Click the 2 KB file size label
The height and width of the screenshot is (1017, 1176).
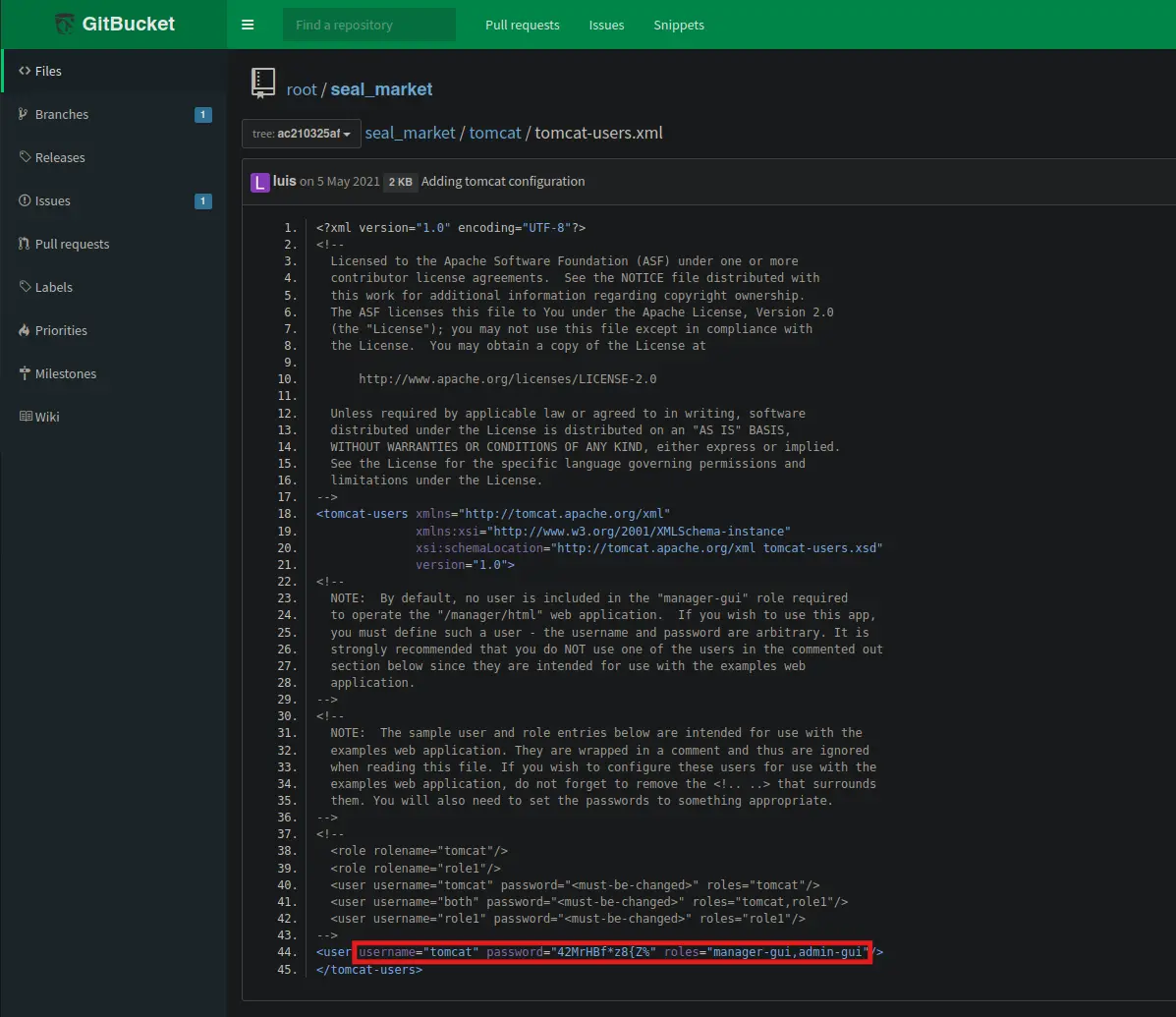click(x=401, y=182)
